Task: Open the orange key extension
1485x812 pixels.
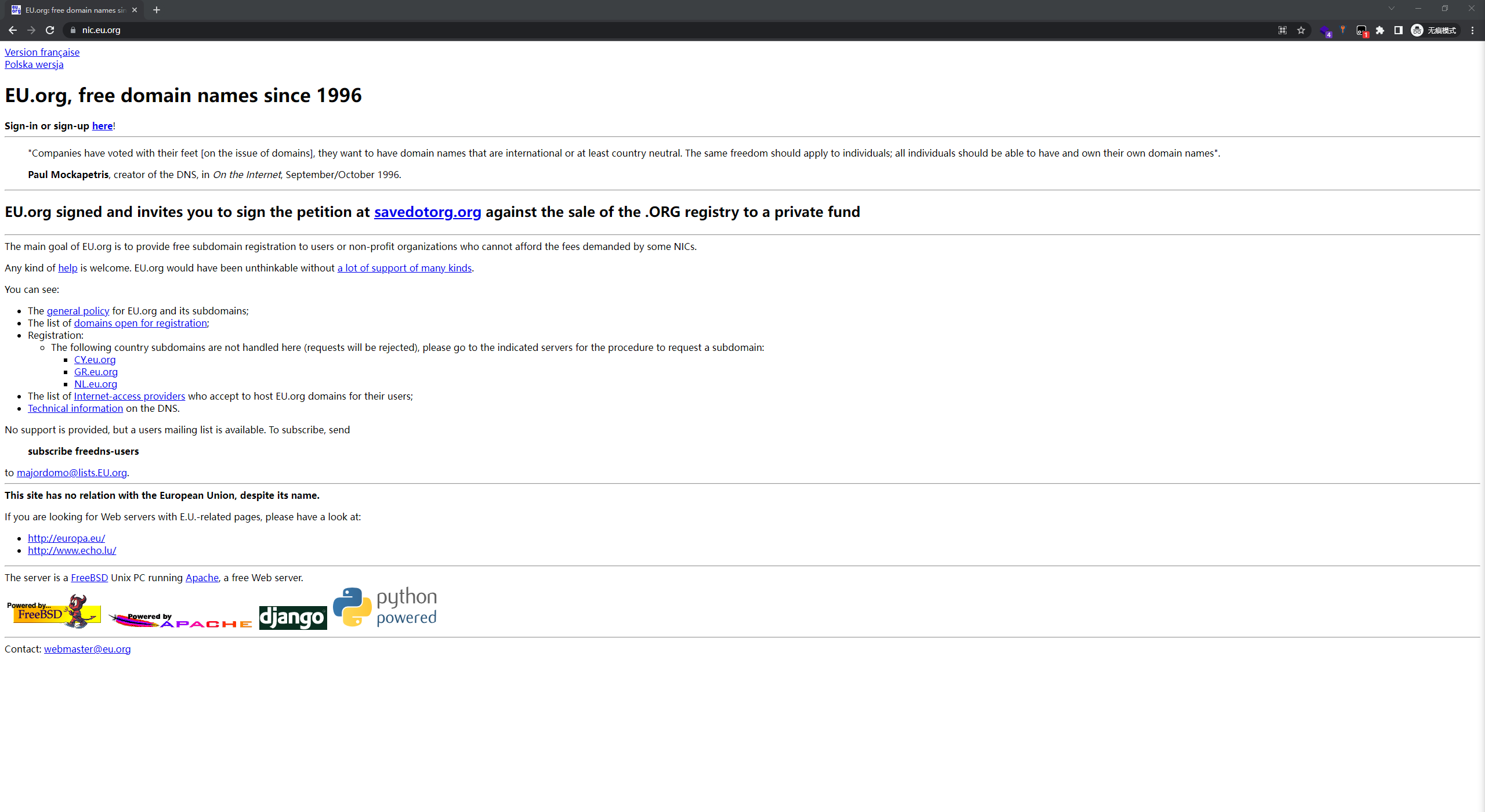Action: point(1343,30)
